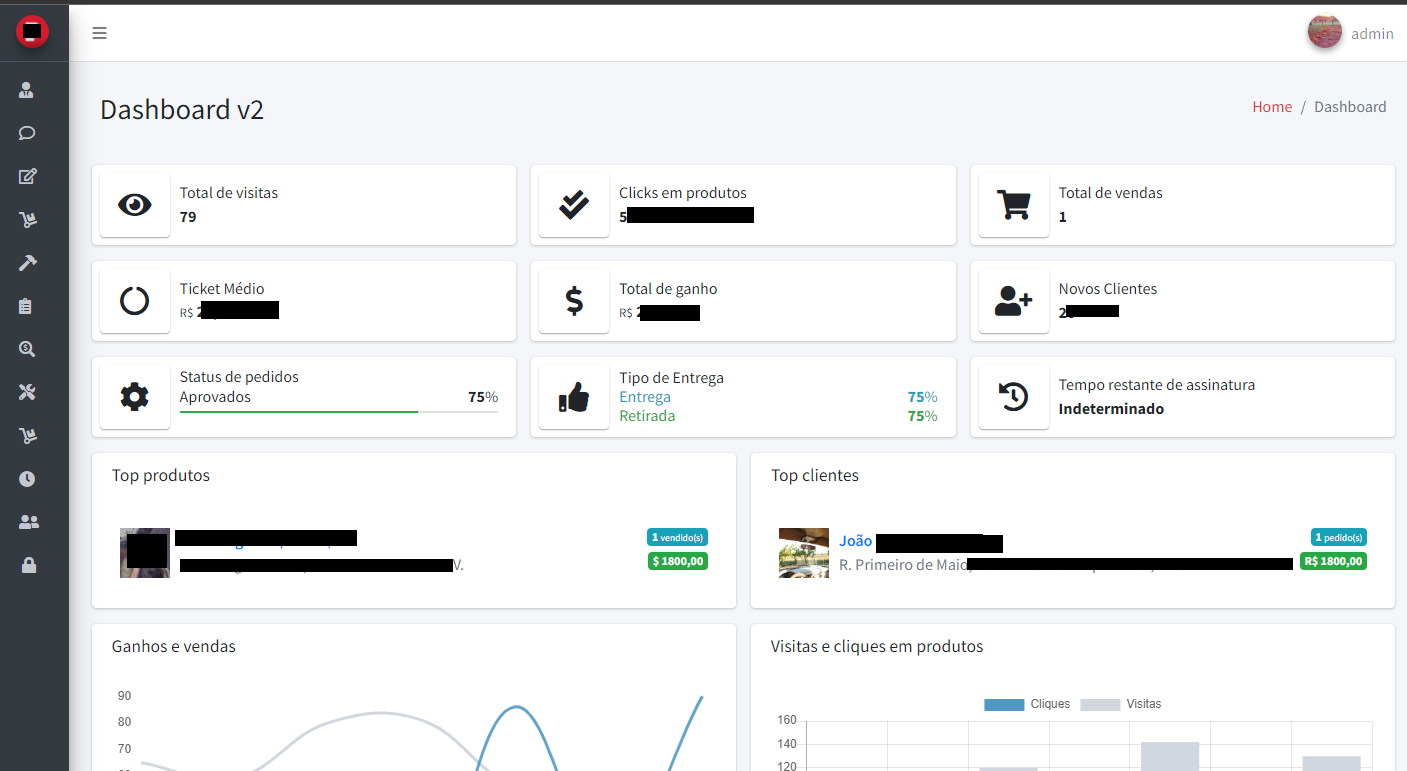Viewport: 1407px width, 771px height.
Task: Toggle the Visitas legend color swatch
Action: 1100,704
